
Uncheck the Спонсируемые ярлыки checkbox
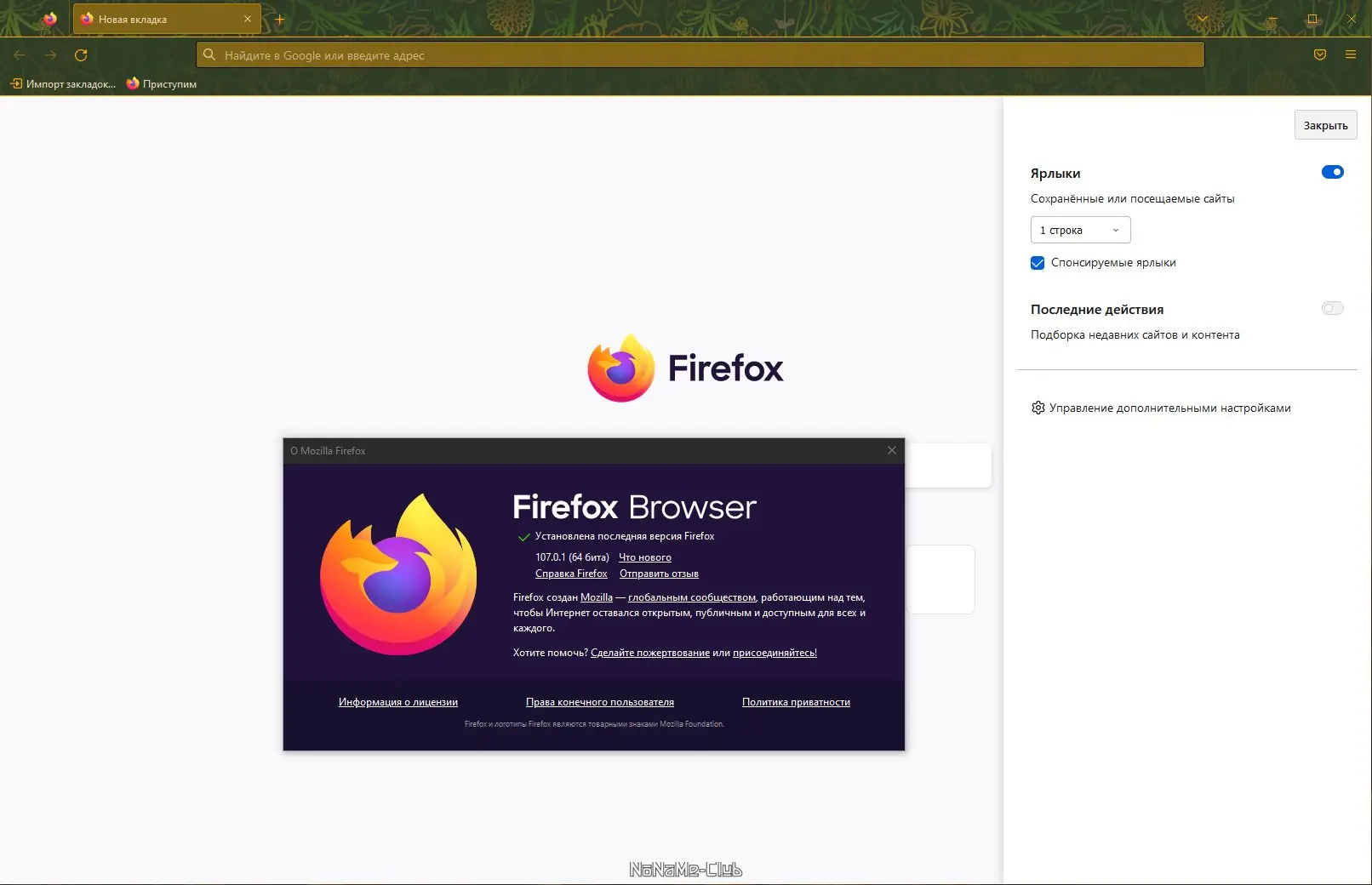(1038, 263)
